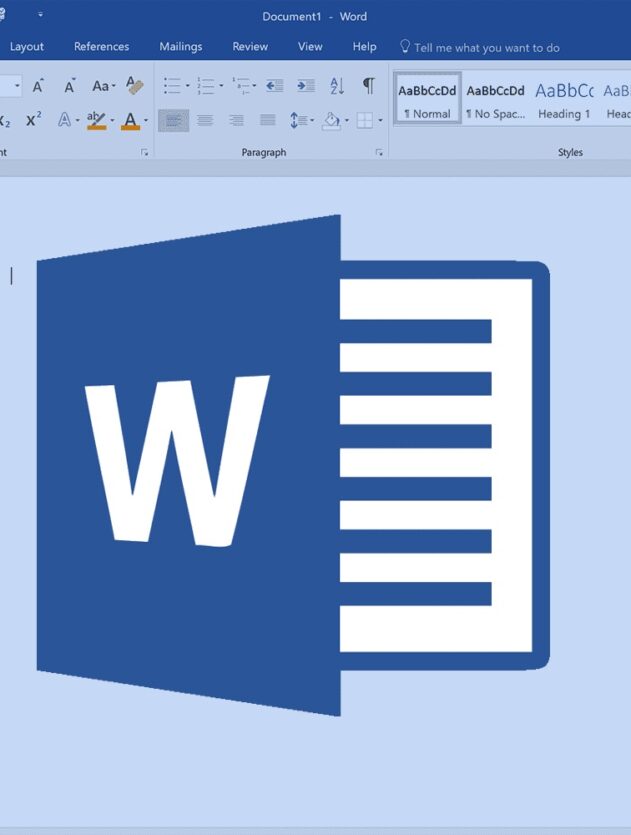Open shading color dropdown arrow
Viewport: 631px width, 835px height.
(347, 120)
